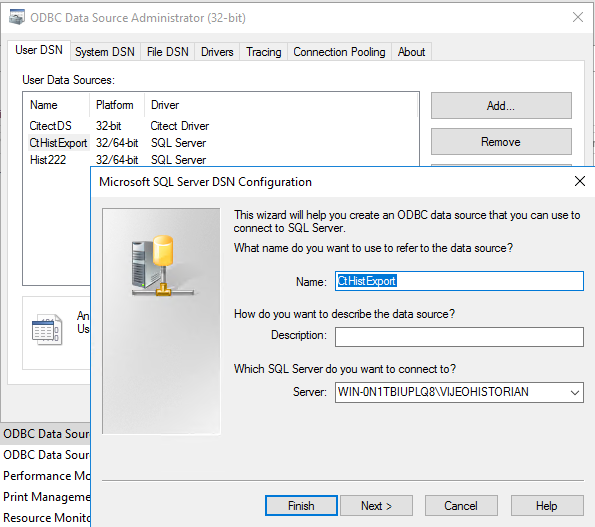Select the second ODBC Data Sources entry
595x527 pixels.
pos(46,455)
